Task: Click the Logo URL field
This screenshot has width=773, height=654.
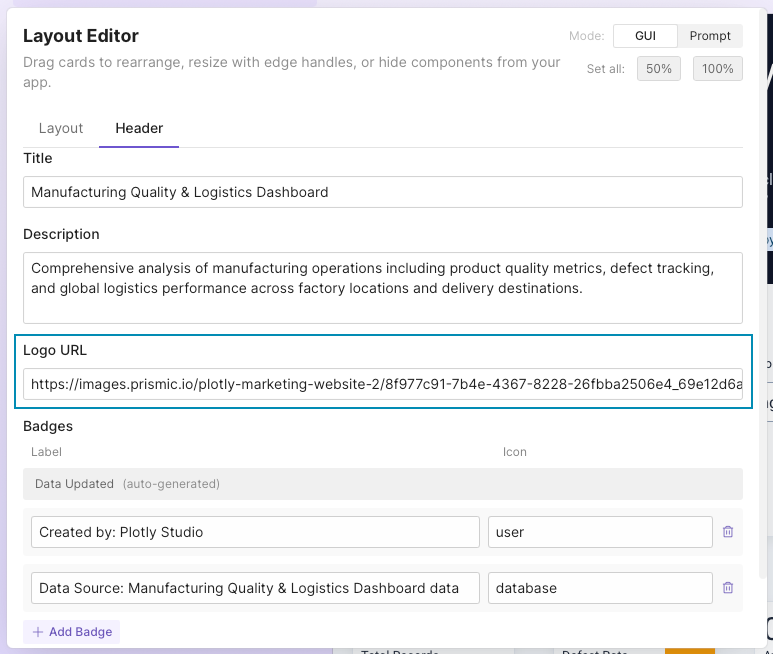Action: point(382,384)
